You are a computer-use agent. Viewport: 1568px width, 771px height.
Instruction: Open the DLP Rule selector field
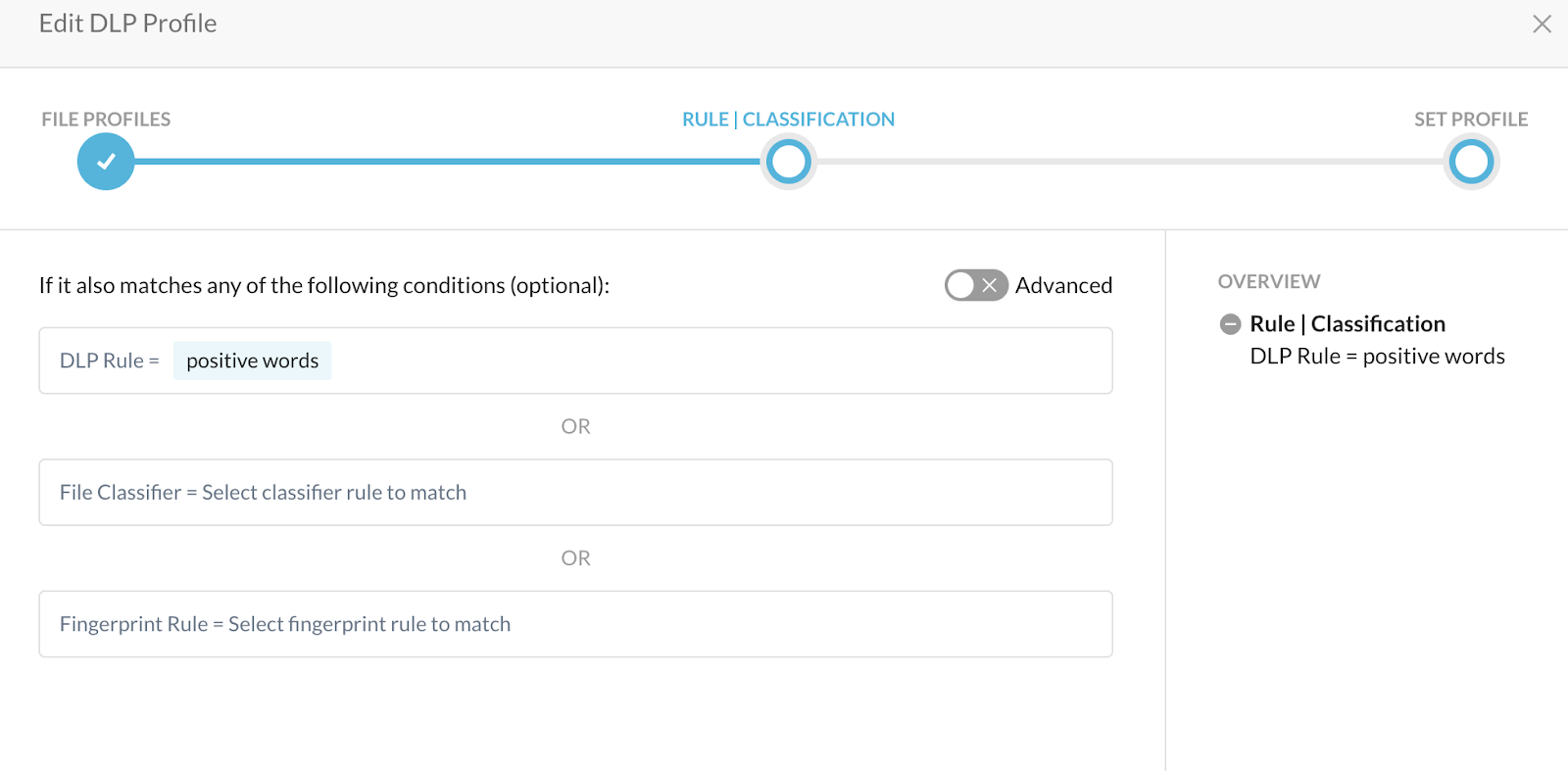[575, 361]
